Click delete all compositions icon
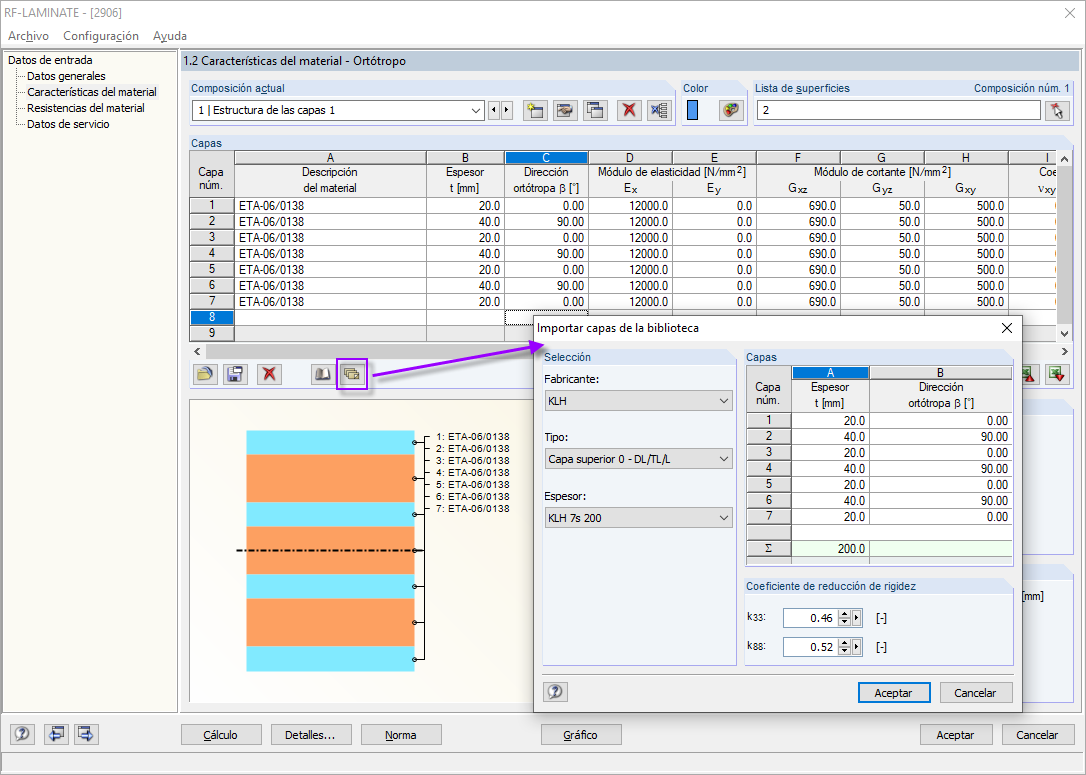 click(x=659, y=110)
